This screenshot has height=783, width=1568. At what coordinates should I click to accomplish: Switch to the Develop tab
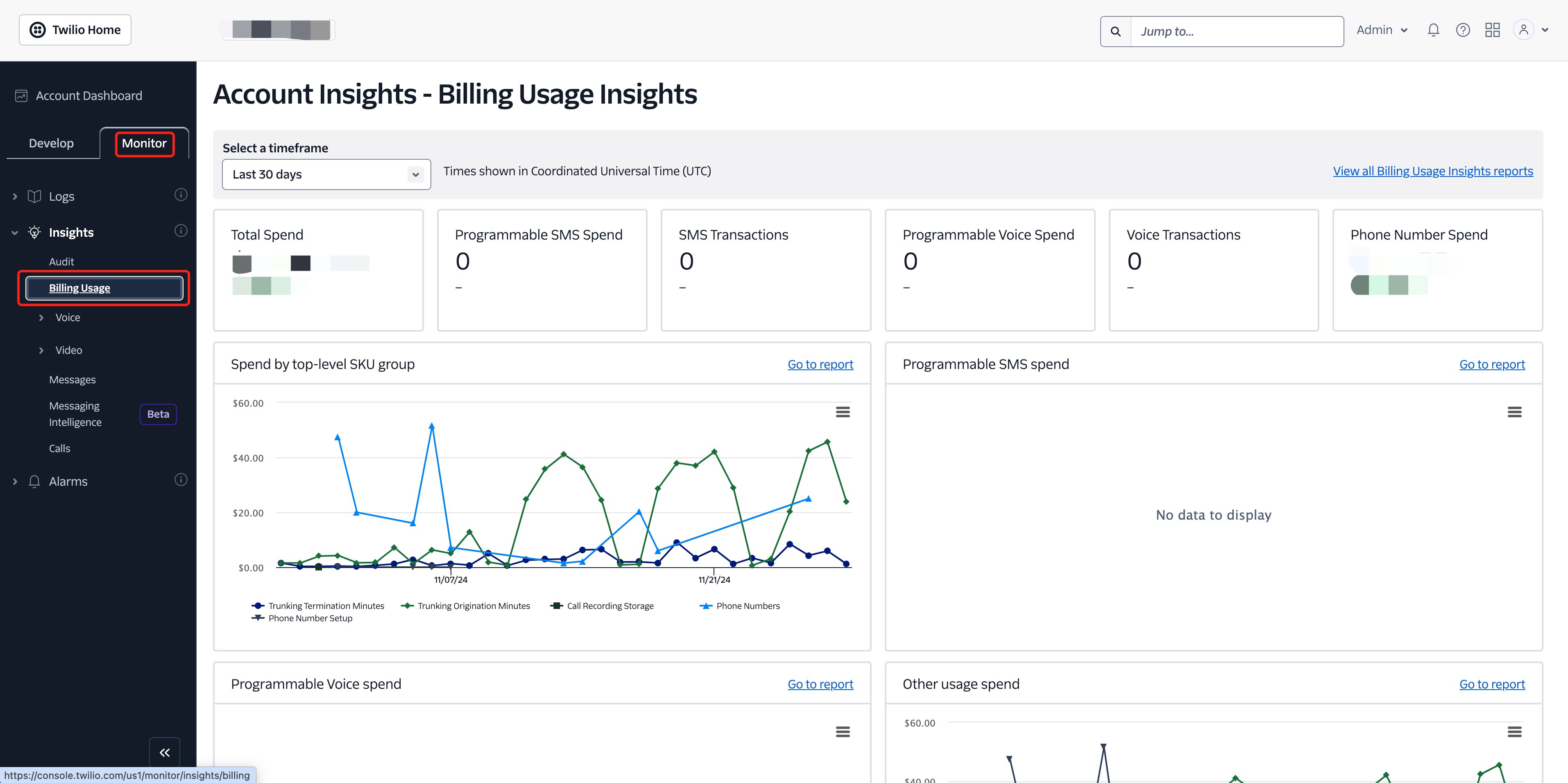(51, 143)
